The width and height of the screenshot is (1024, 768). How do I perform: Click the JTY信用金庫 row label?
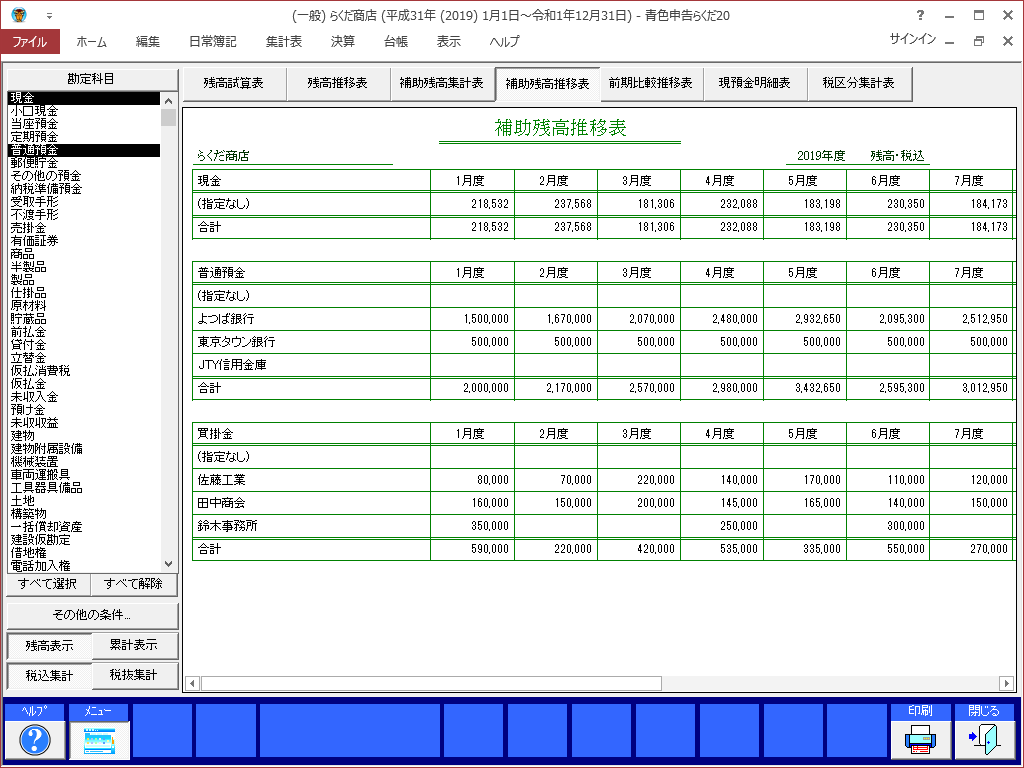(x=232, y=365)
